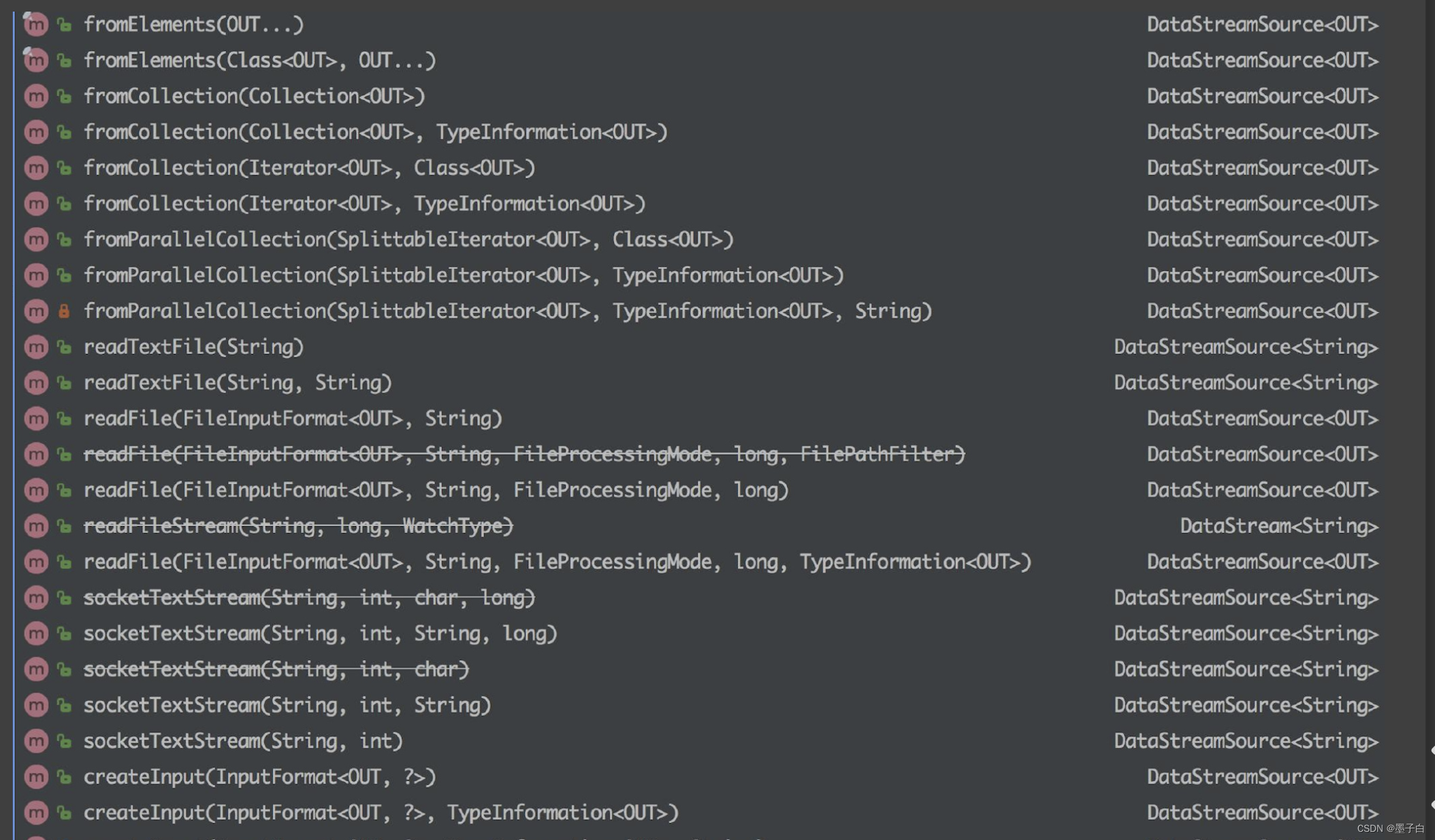Toggle deprecated readFile with FilePathFilter entry

point(524,454)
